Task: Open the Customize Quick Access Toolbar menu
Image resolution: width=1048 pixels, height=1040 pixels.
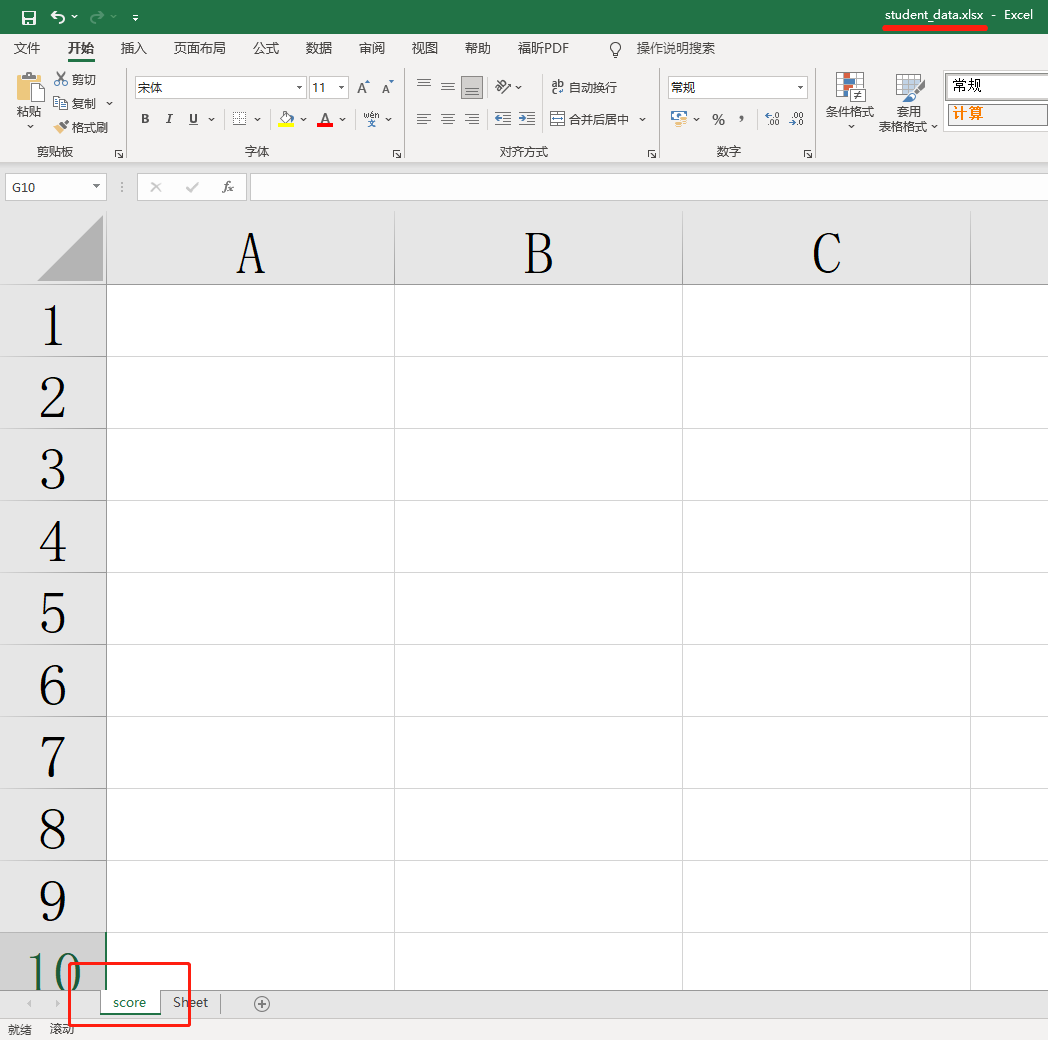Action: [135, 18]
